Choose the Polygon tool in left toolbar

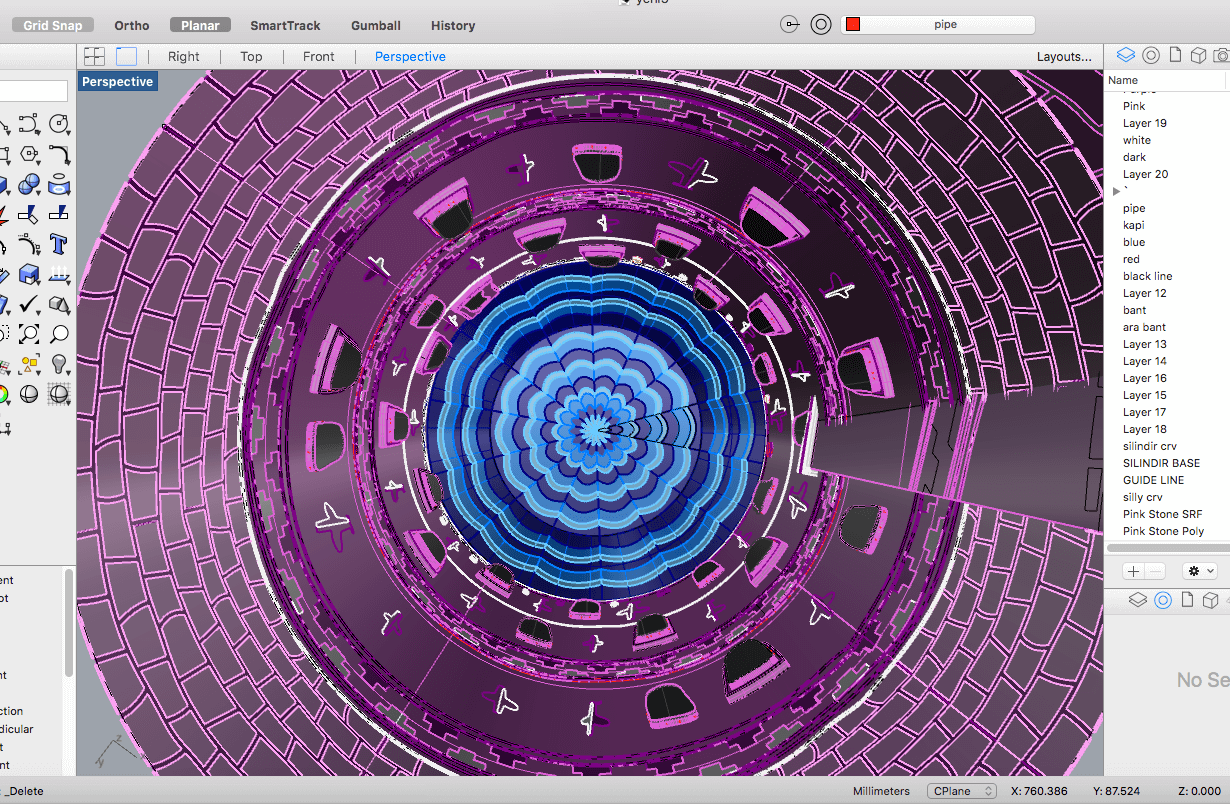(x=29, y=154)
